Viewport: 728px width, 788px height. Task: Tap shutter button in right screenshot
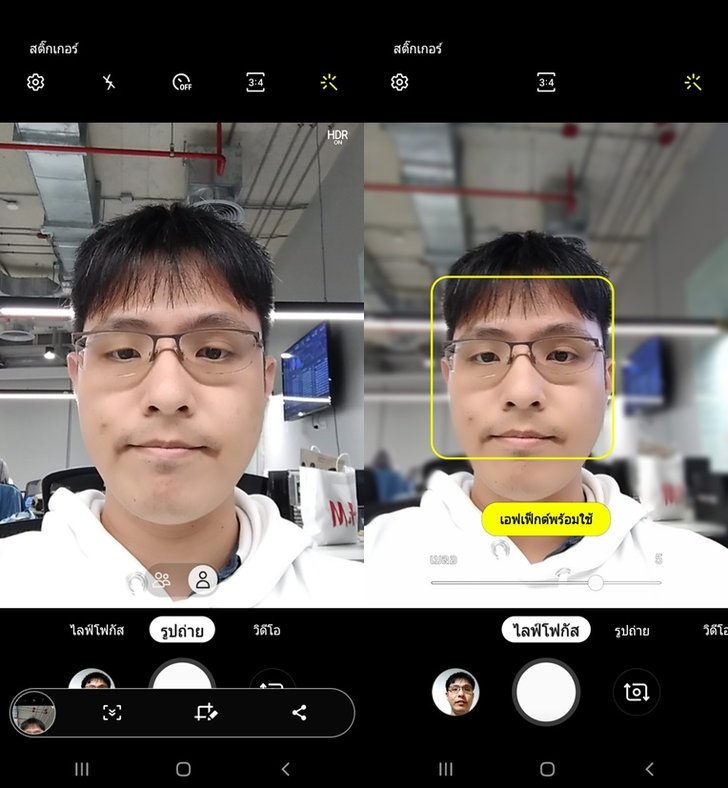(546, 692)
